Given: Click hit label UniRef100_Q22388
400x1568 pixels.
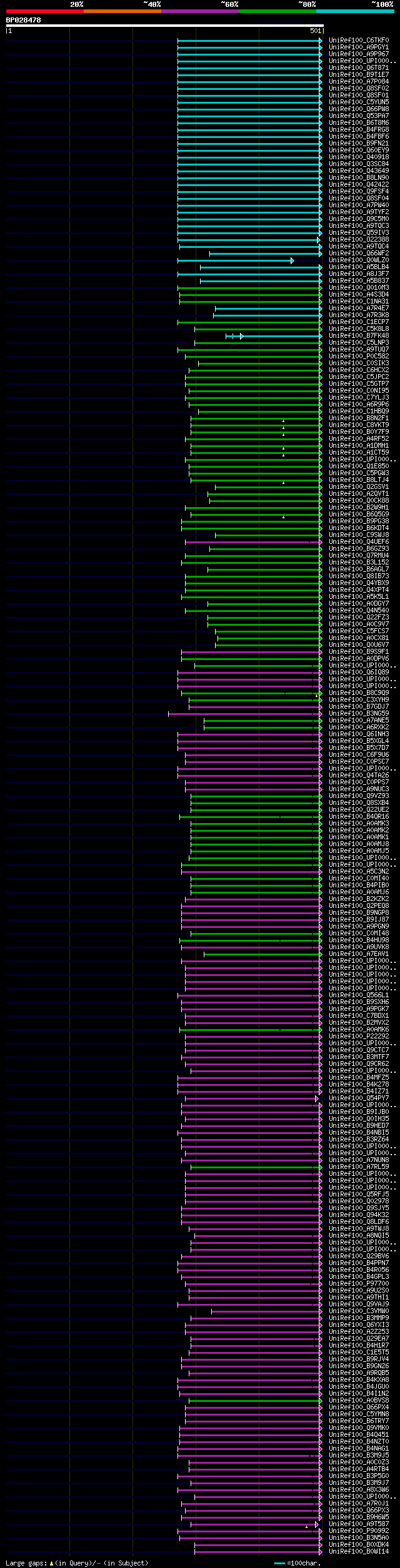Looking at the screenshot, I should [x=359, y=239].
